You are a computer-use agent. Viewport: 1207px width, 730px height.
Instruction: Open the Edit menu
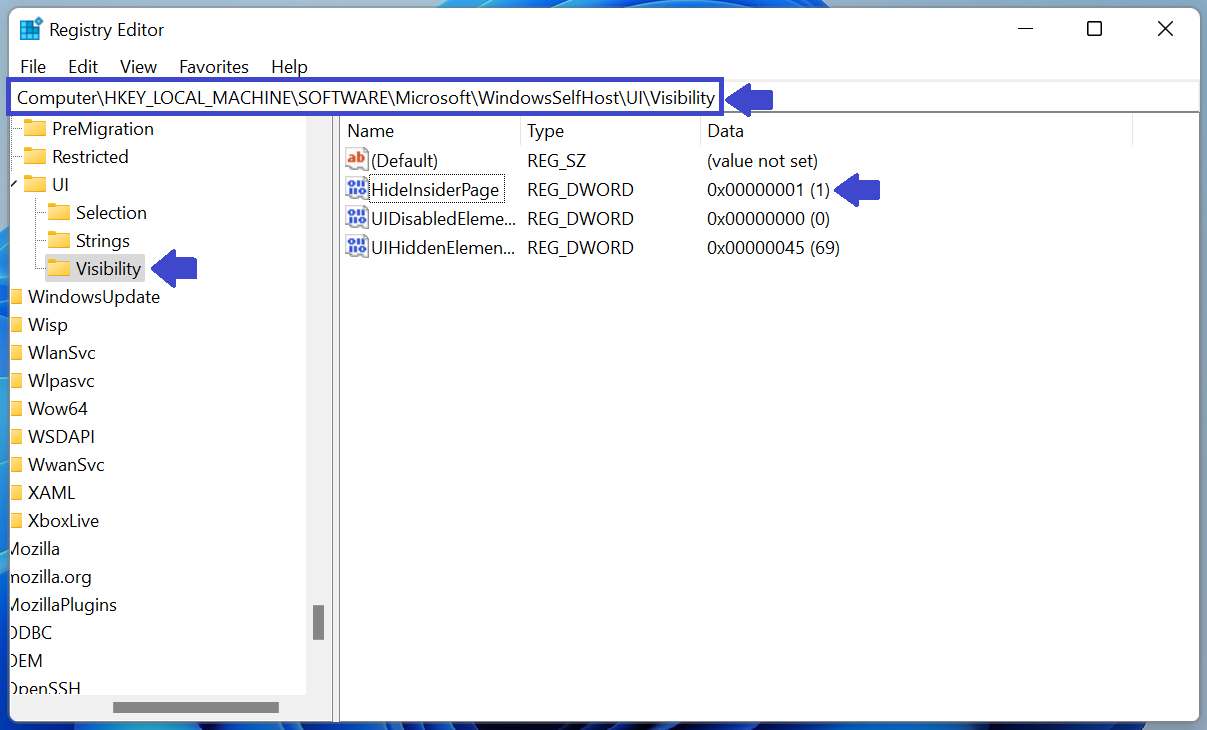tap(82, 66)
